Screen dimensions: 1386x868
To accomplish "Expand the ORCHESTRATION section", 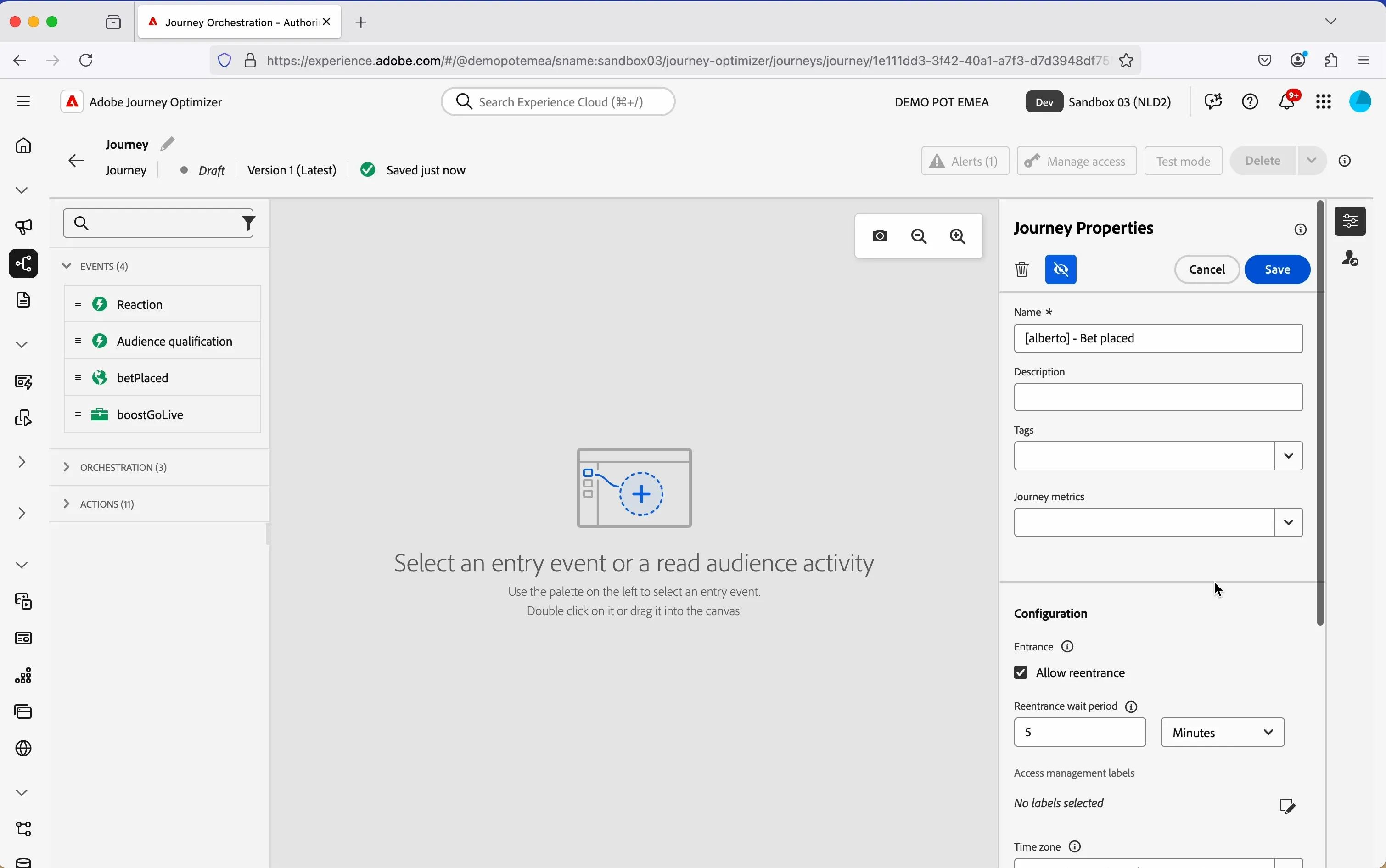I will 67,467.
